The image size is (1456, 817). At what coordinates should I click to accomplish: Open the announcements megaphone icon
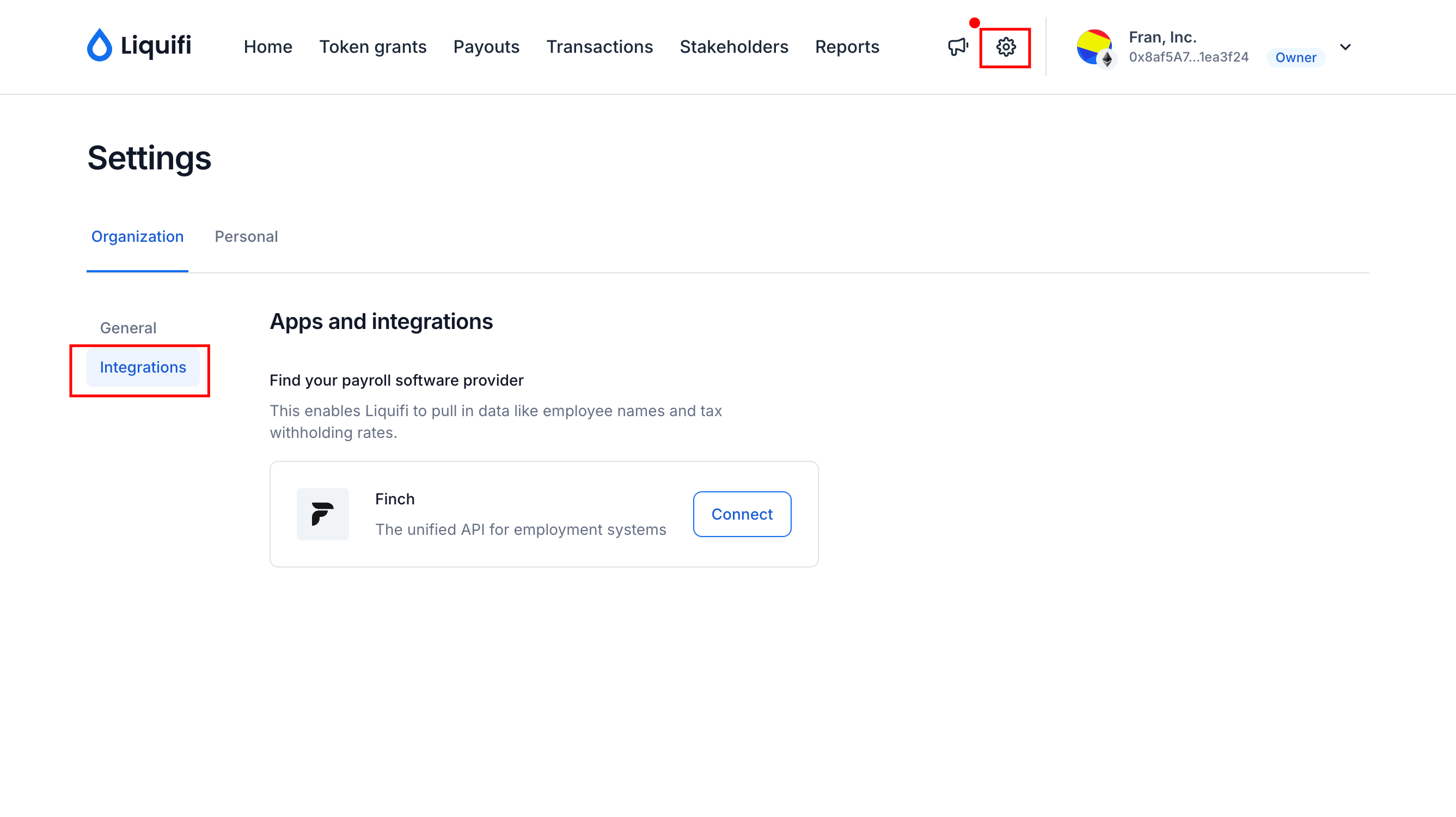[958, 47]
